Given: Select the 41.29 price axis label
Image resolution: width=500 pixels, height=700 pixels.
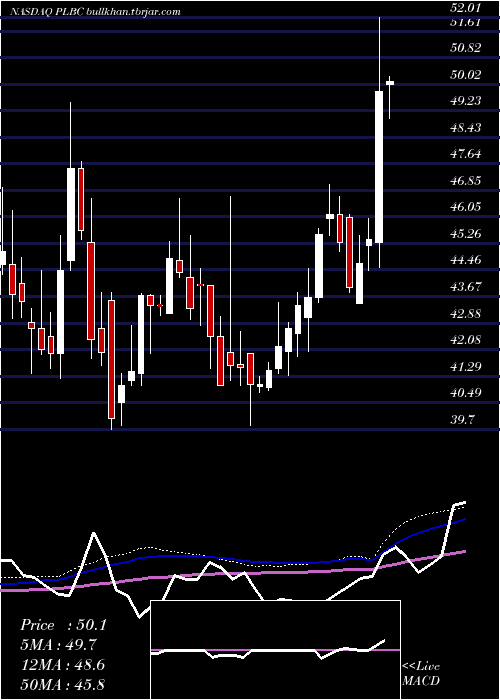Looking at the screenshot, I should (466, 367).
